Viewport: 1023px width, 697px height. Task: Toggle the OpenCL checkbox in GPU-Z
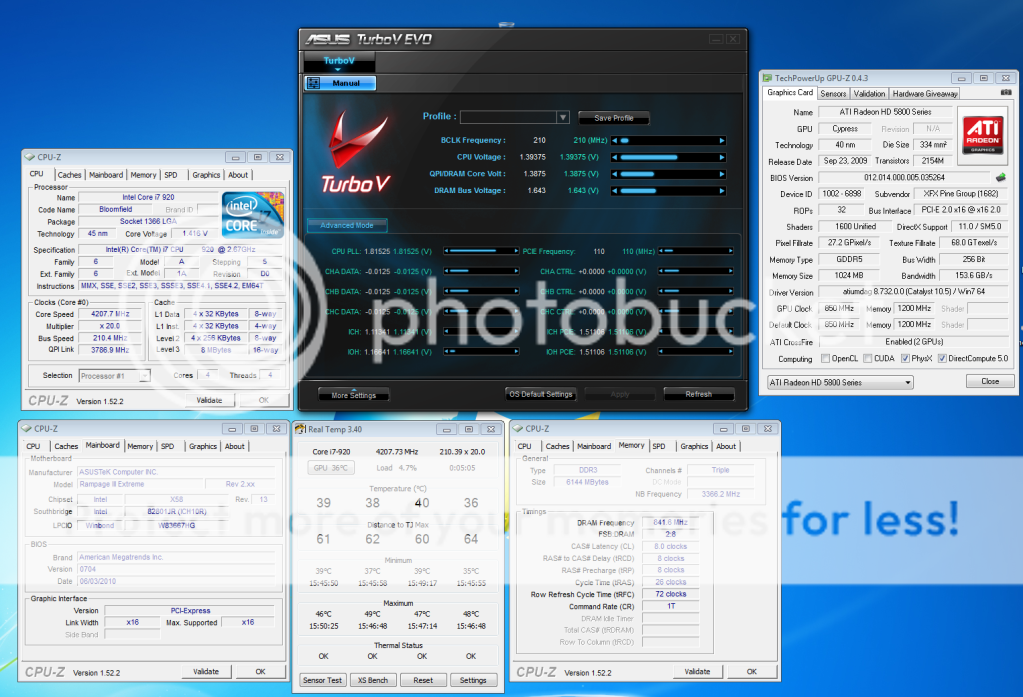pos(825,358)
